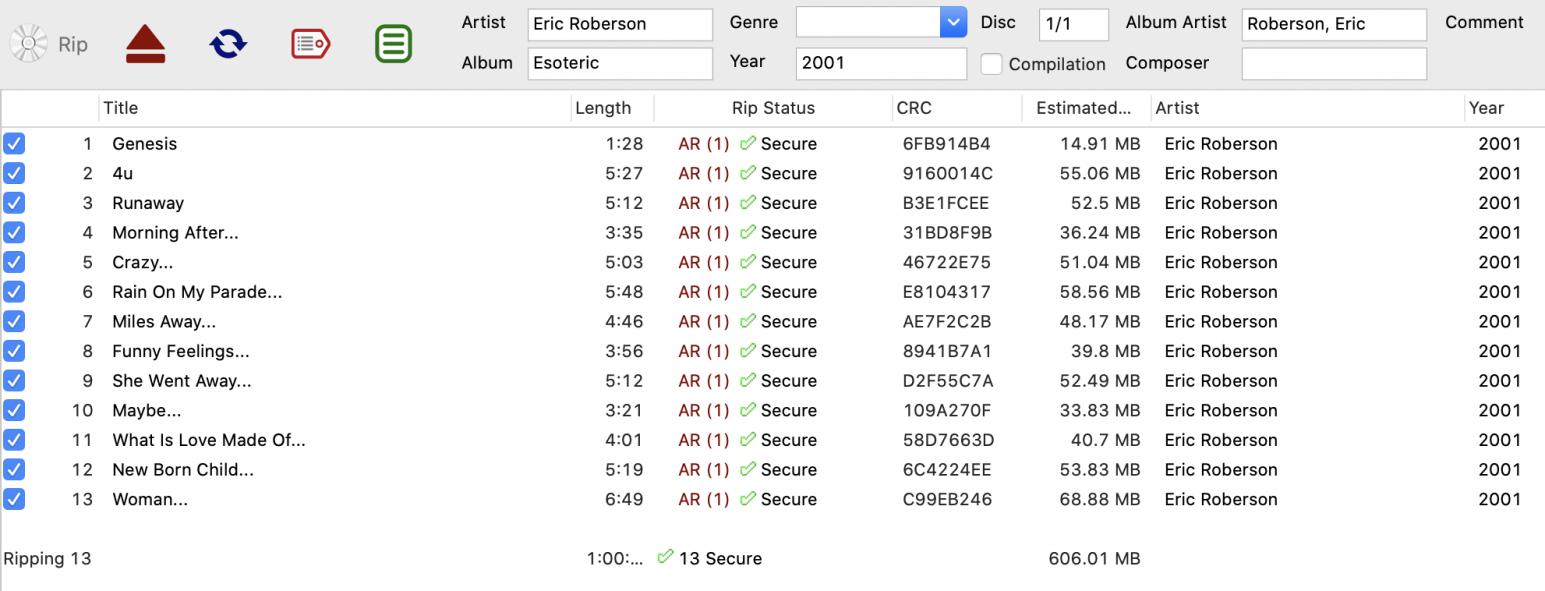The width and height of the screenshot is (1545, 591).
Task: Click the Secure checkmark icon for Genesis
Action: (x=747, y=144)
